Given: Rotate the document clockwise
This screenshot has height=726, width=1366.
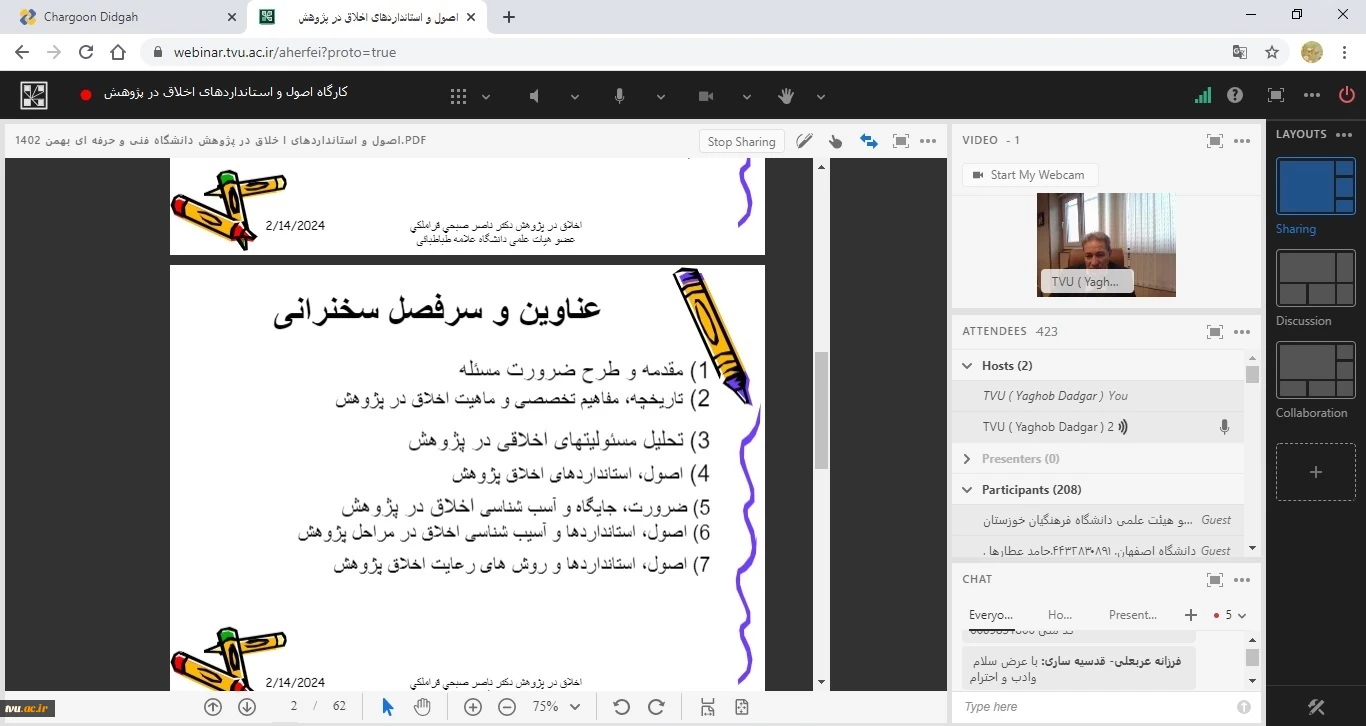Looking at the screenshot, I should point(656,707).
